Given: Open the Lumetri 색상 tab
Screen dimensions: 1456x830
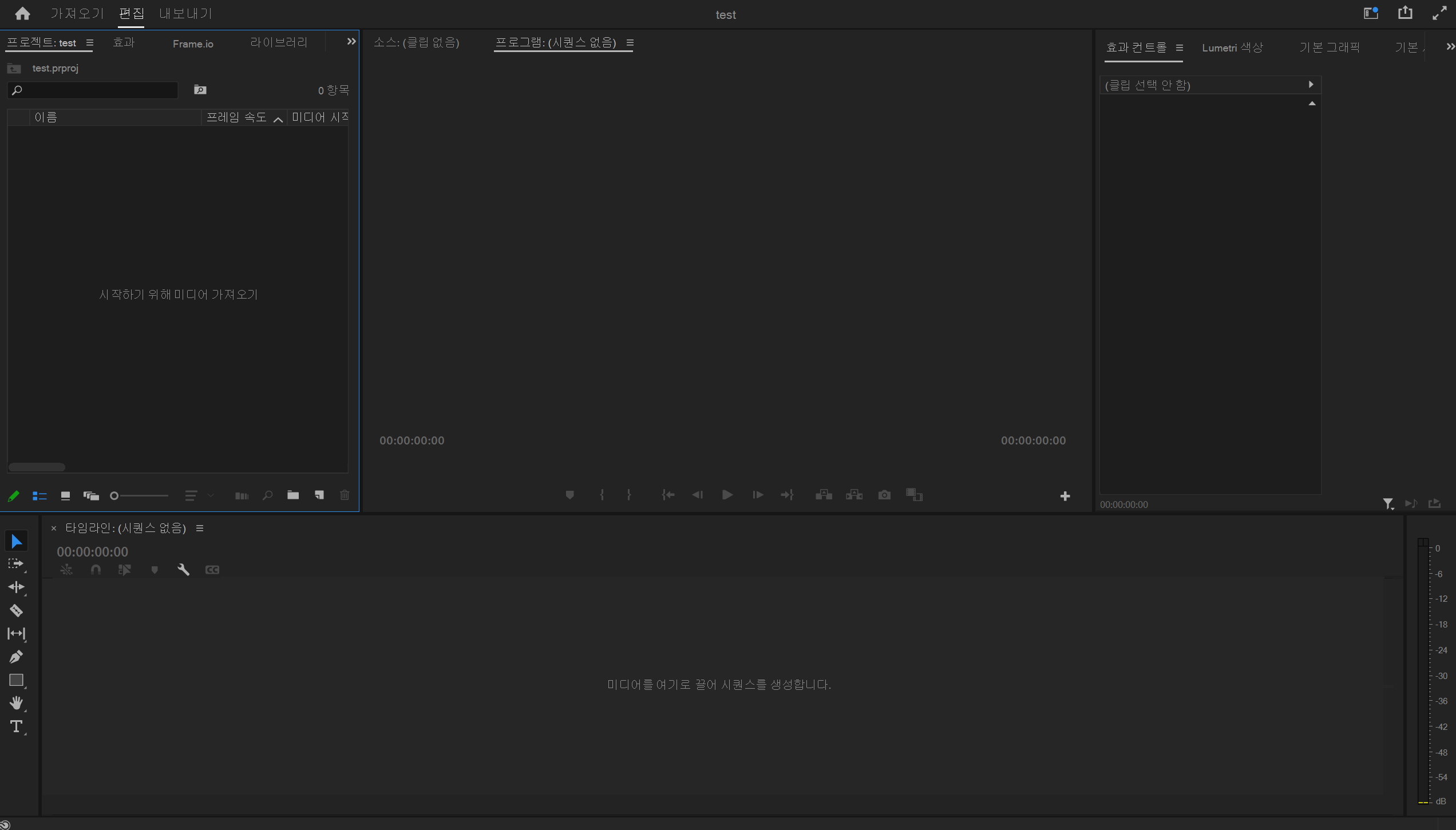Looking at the screenshot, I should pos(1232,48).
